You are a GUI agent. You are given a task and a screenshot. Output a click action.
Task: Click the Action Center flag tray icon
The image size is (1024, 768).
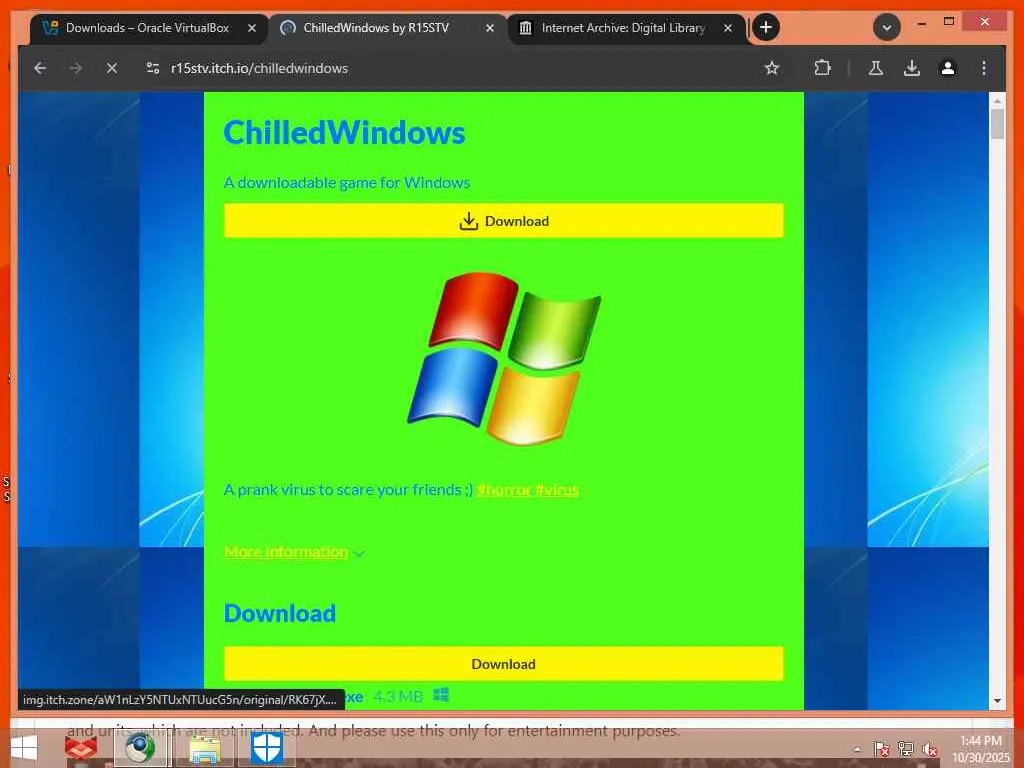coord(881,749)
